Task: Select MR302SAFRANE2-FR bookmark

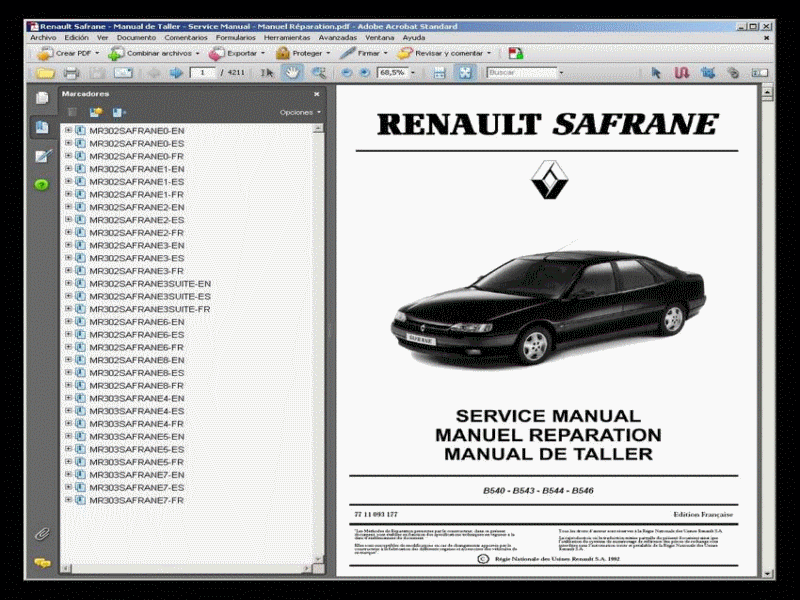Action: point(136,233)
